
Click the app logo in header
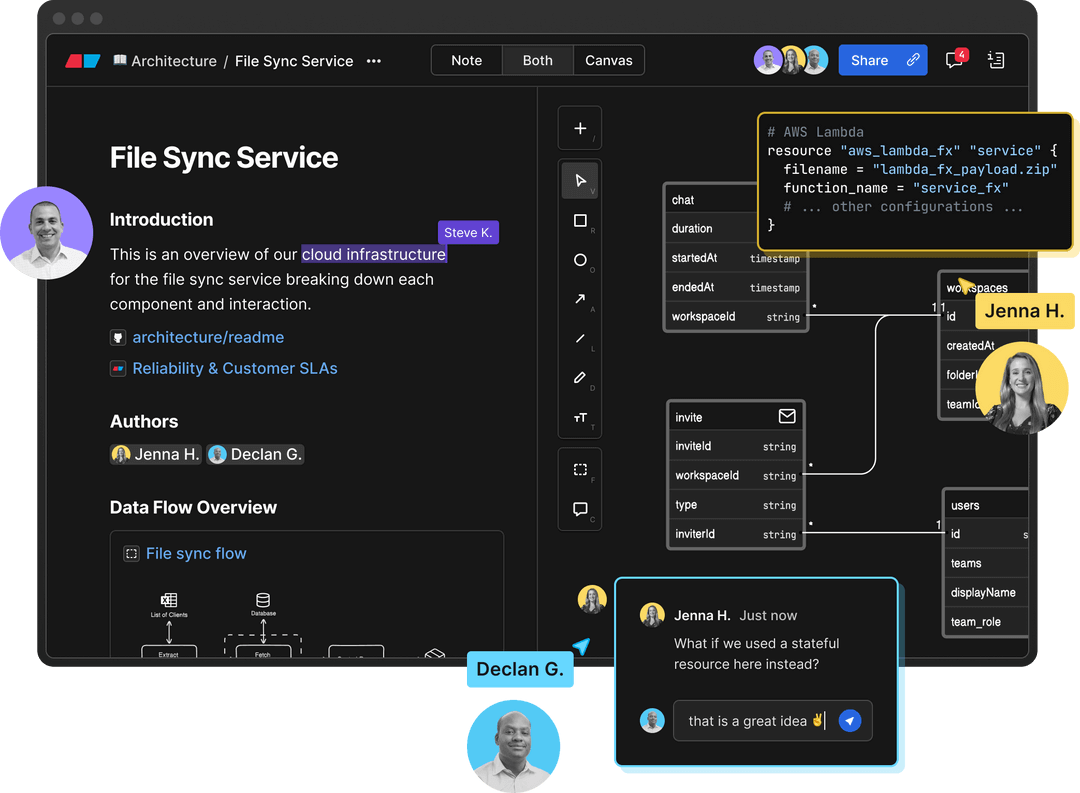coord(83,61)
